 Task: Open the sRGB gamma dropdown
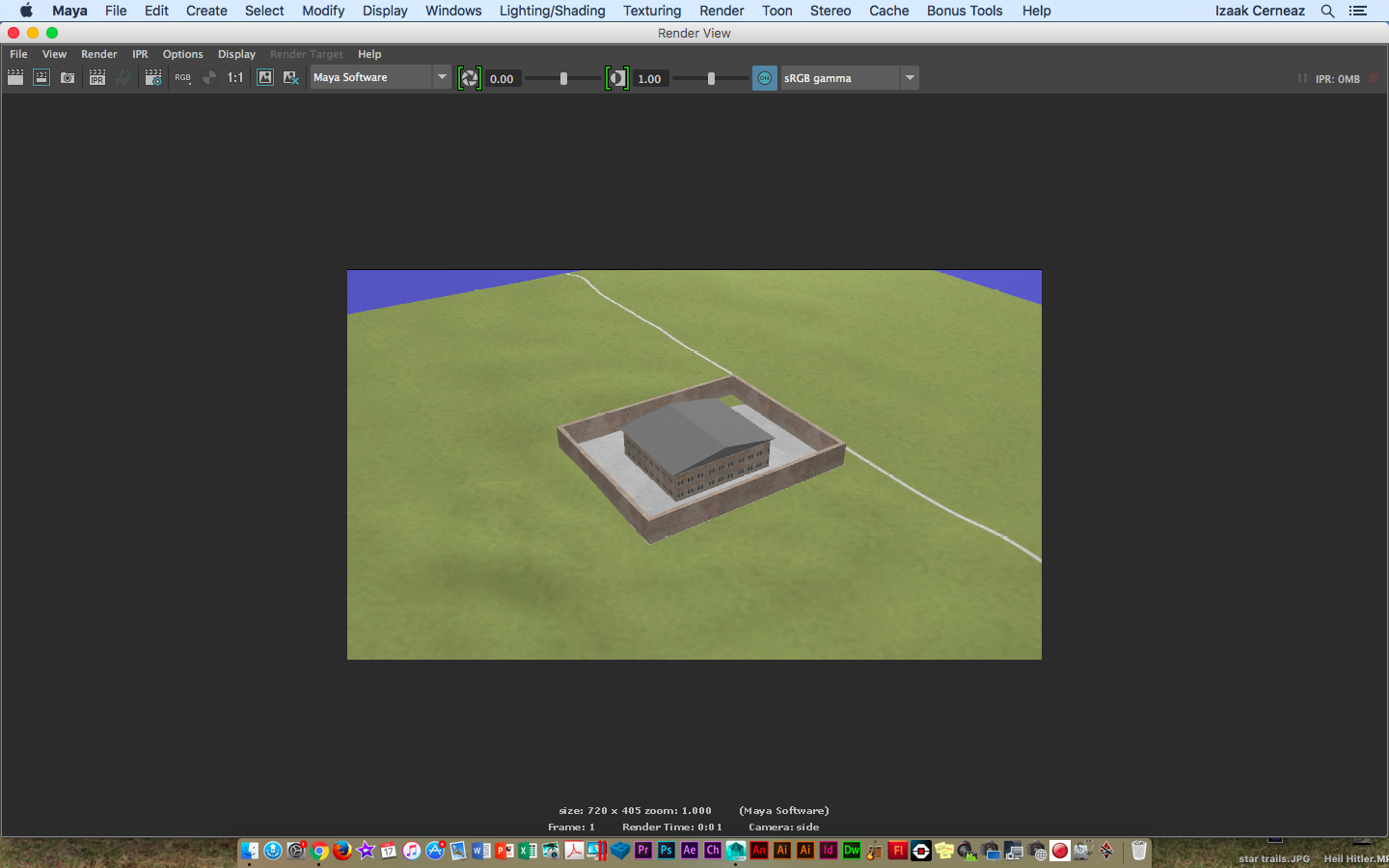tap(908, 78)
